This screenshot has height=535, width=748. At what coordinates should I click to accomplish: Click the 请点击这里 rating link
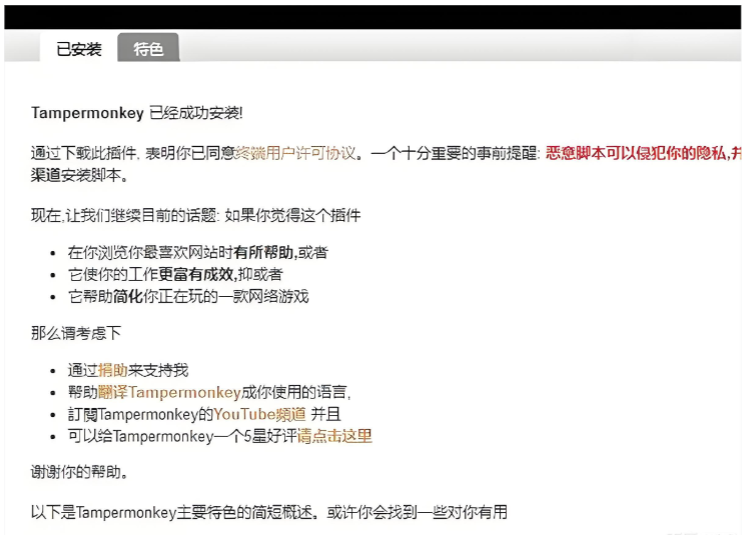pos(334,436)
